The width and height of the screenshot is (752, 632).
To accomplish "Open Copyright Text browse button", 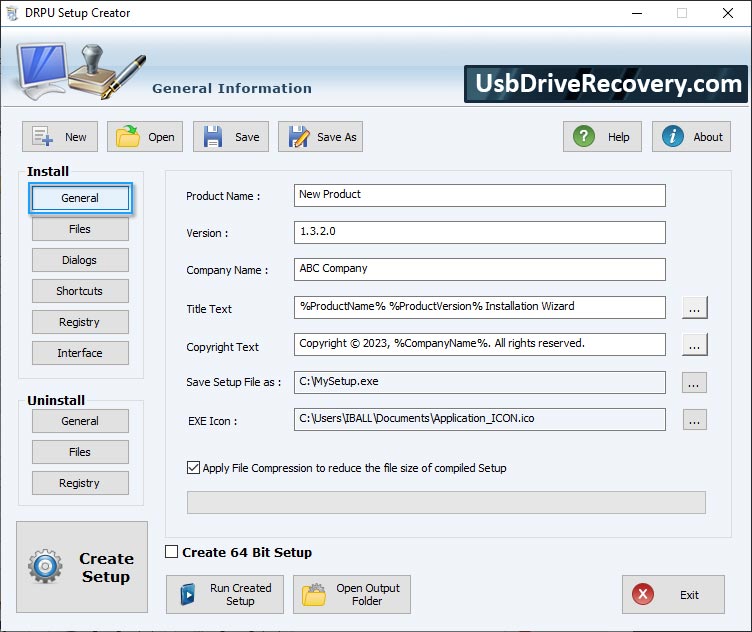I will 694,345.
